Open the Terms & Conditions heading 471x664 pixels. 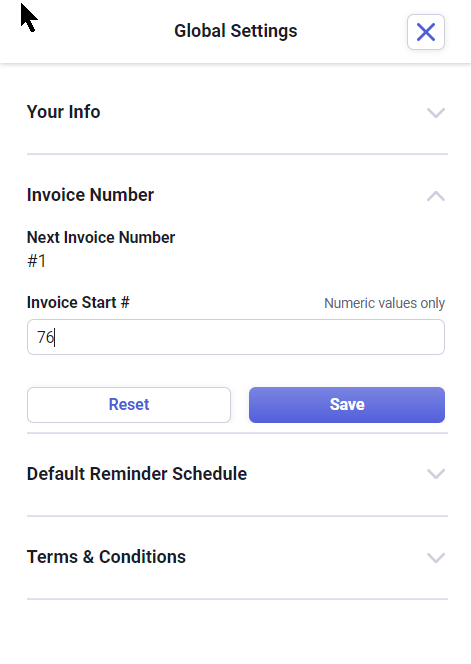coord(106,557)
